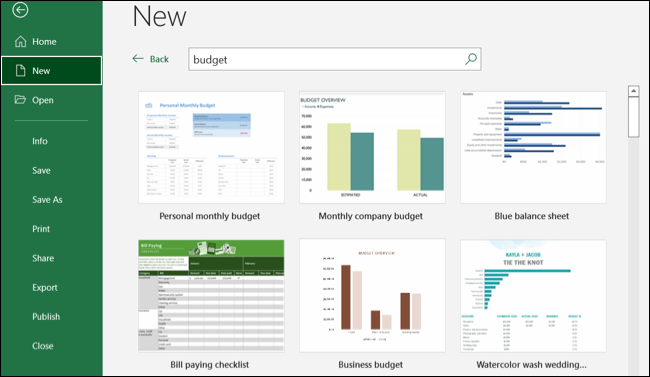This screenshot has height=377, width=650.
Task: Click the Back link beside search box
Action: click(x=159, y=59)
